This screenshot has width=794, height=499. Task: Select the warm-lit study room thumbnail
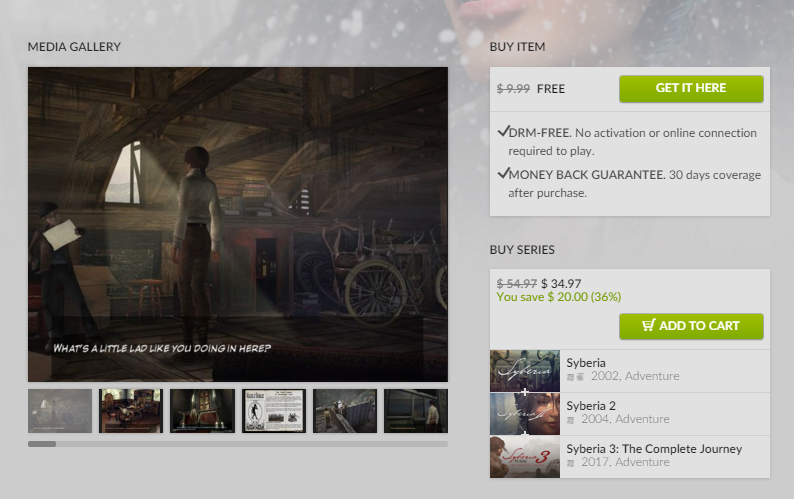(131, 411)
